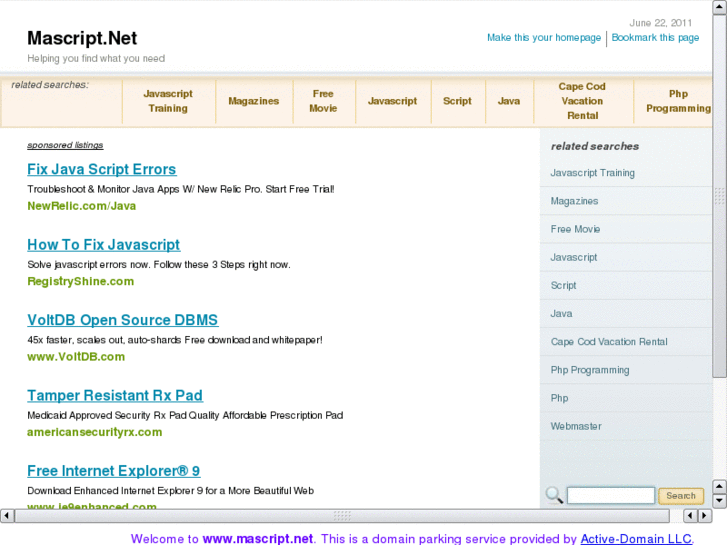Open Free Movie in the sidebar

coord(575,229)
